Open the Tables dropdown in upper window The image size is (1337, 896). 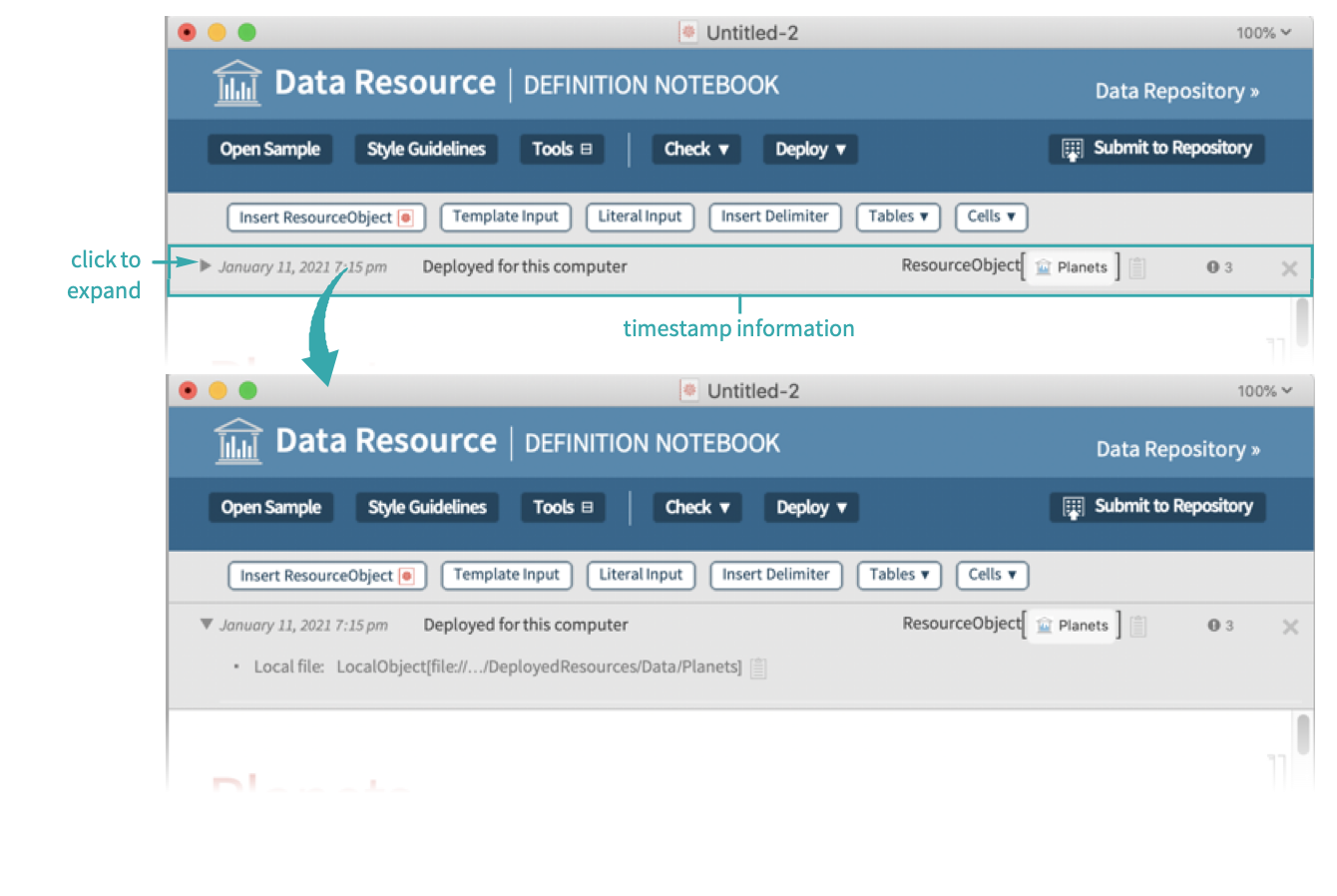coord(898,217)
